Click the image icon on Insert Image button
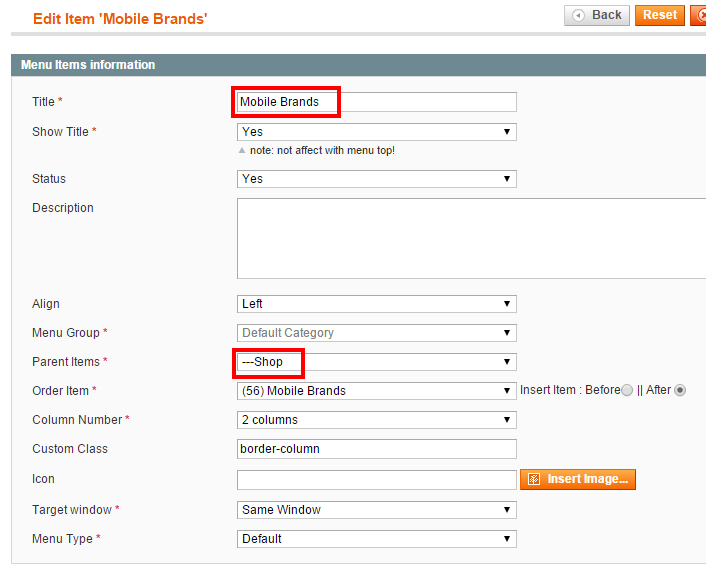This screenshot has height=577, width=706. (534, 479)
